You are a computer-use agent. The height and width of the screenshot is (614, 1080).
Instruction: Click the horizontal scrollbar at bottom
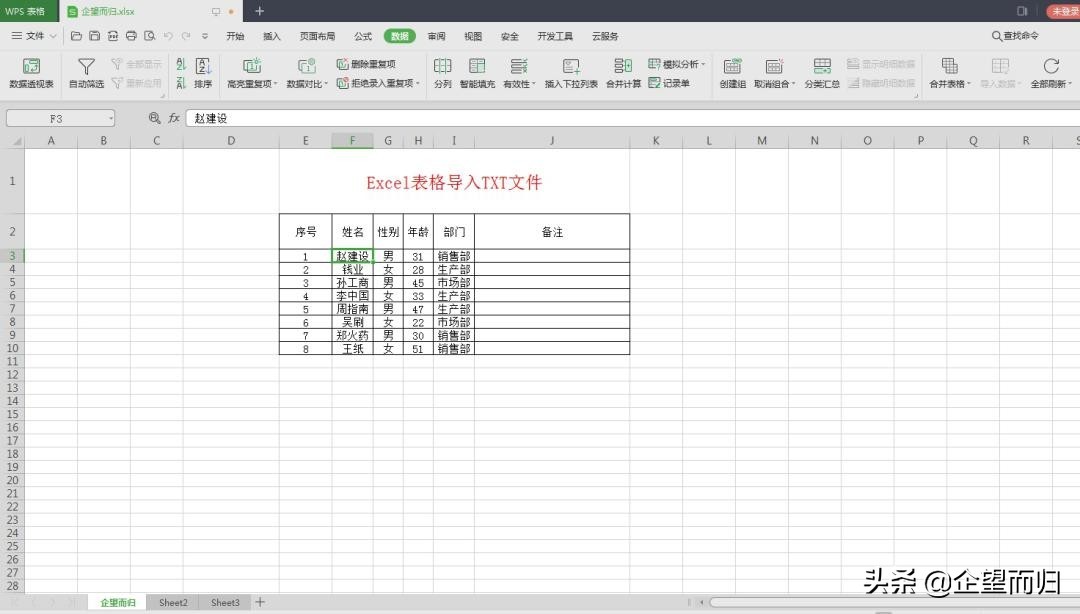894,602
